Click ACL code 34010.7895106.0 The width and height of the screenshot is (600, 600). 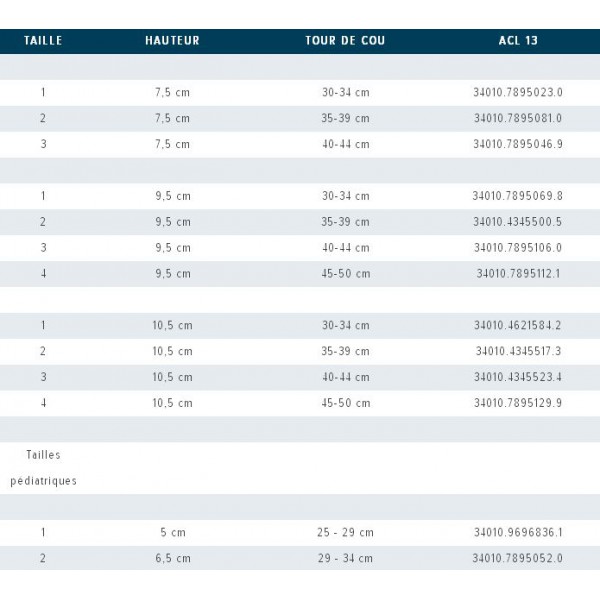point(518,248)
